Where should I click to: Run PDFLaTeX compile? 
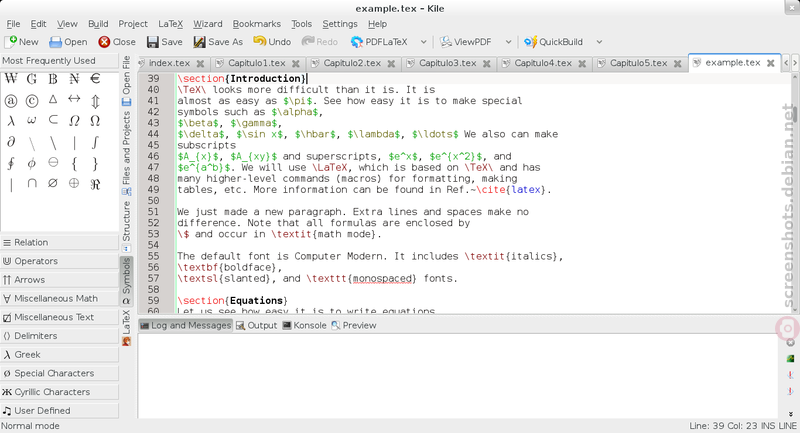(379, 42)
